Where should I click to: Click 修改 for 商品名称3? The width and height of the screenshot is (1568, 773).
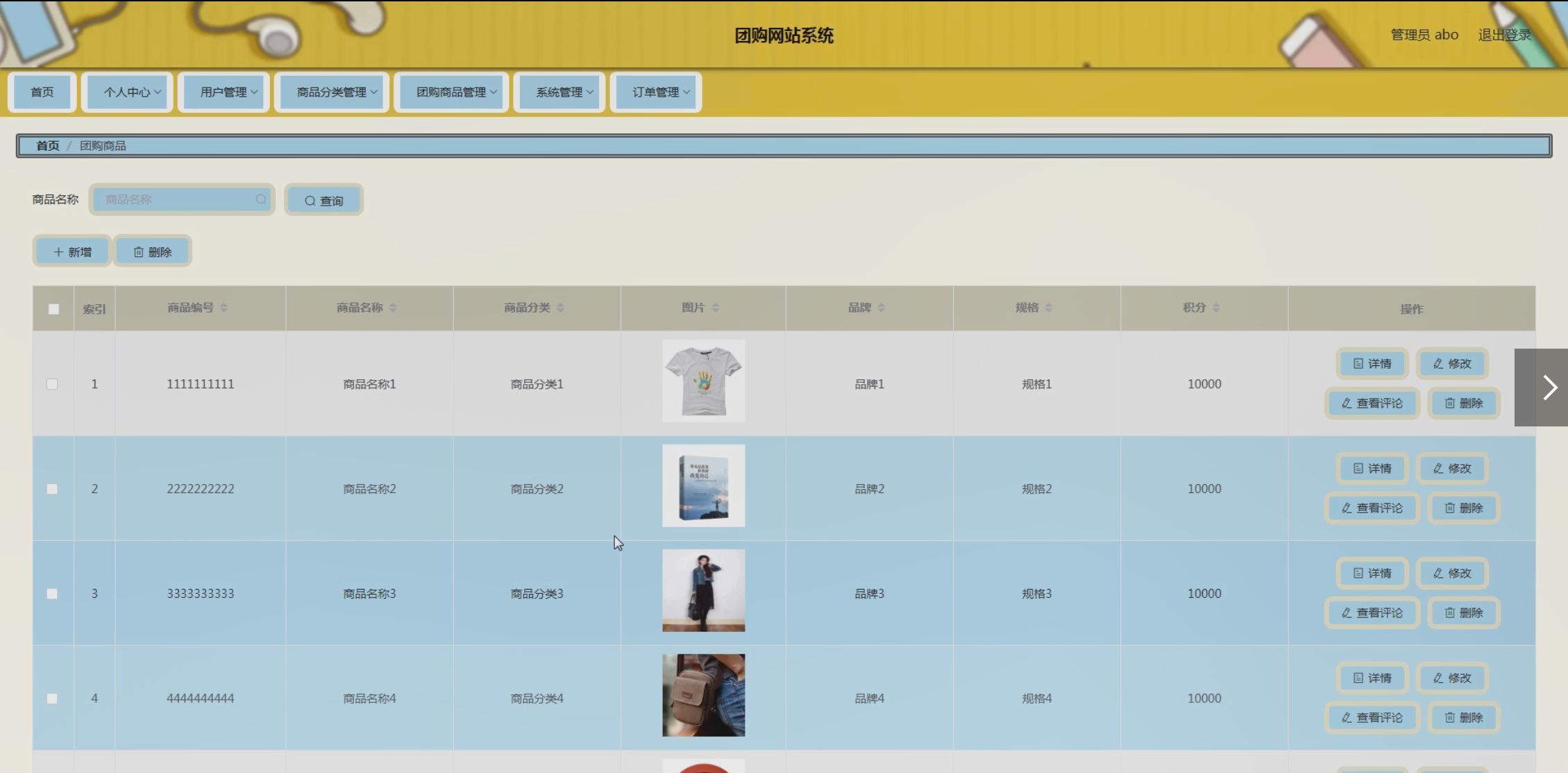pos(1452,573)
